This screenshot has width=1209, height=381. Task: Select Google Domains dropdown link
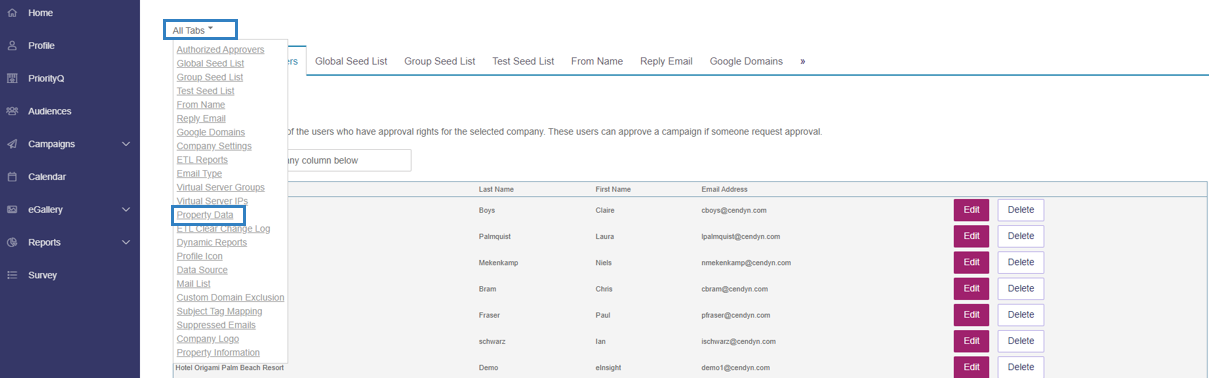pos(210,132)
